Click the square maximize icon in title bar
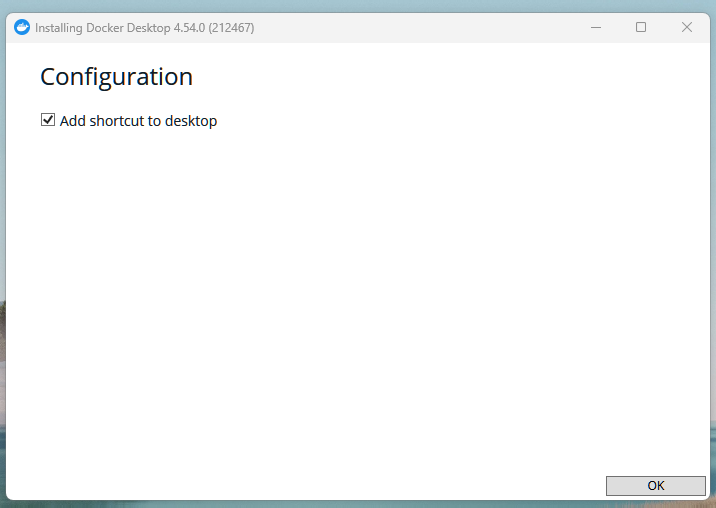The image size is (716, 508). (x=641, y=28)
